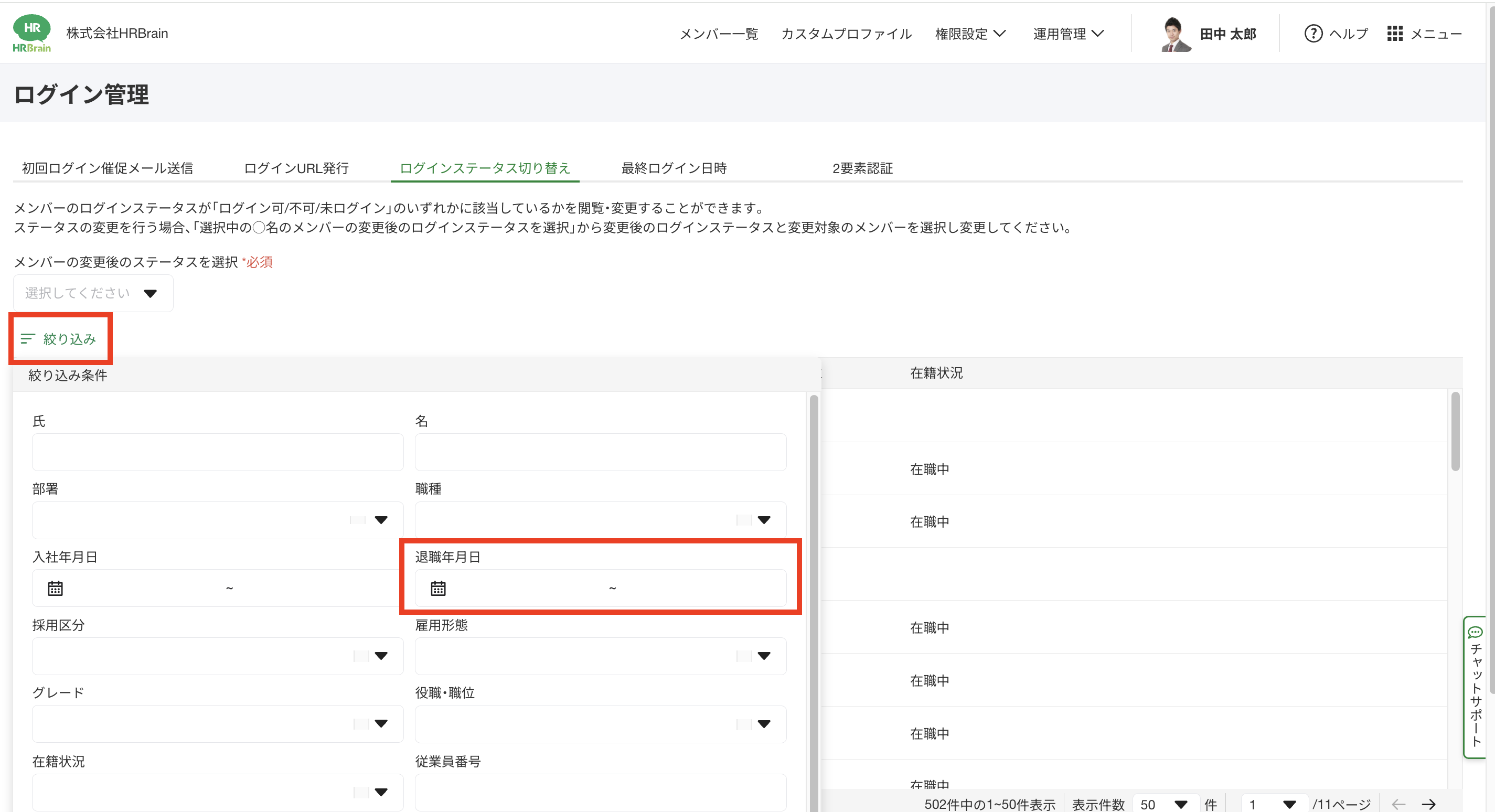Open the チャットサポート chat icon
The image size is (1495, 812).
(x=1475, y=632)
